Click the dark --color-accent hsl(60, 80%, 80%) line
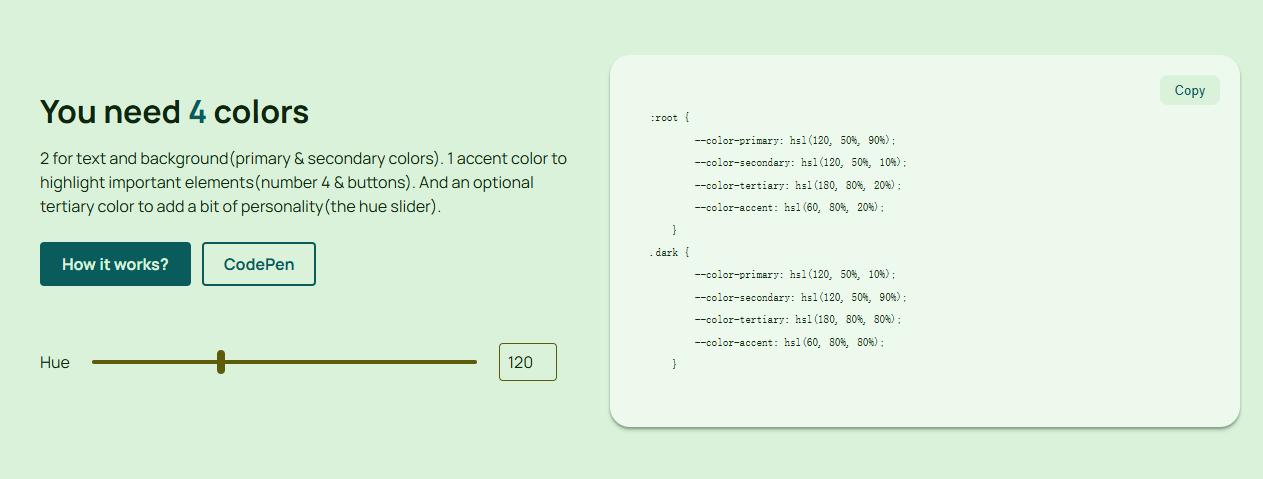This screenshot has width=1263, height=479. tap(790, 342)
